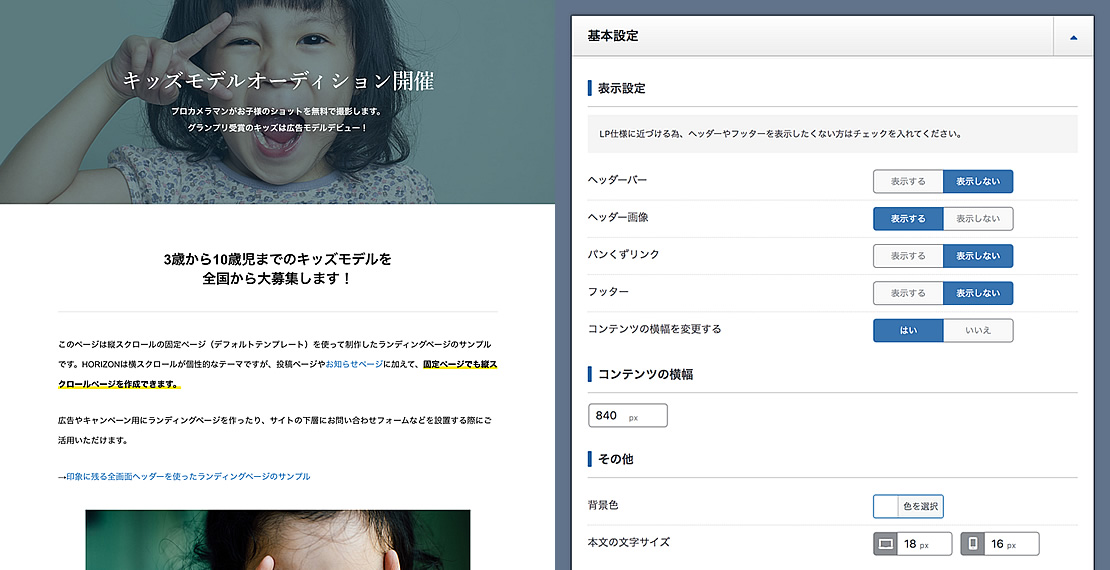Set ヘッダー画像 to 表示する

point(908,219)
